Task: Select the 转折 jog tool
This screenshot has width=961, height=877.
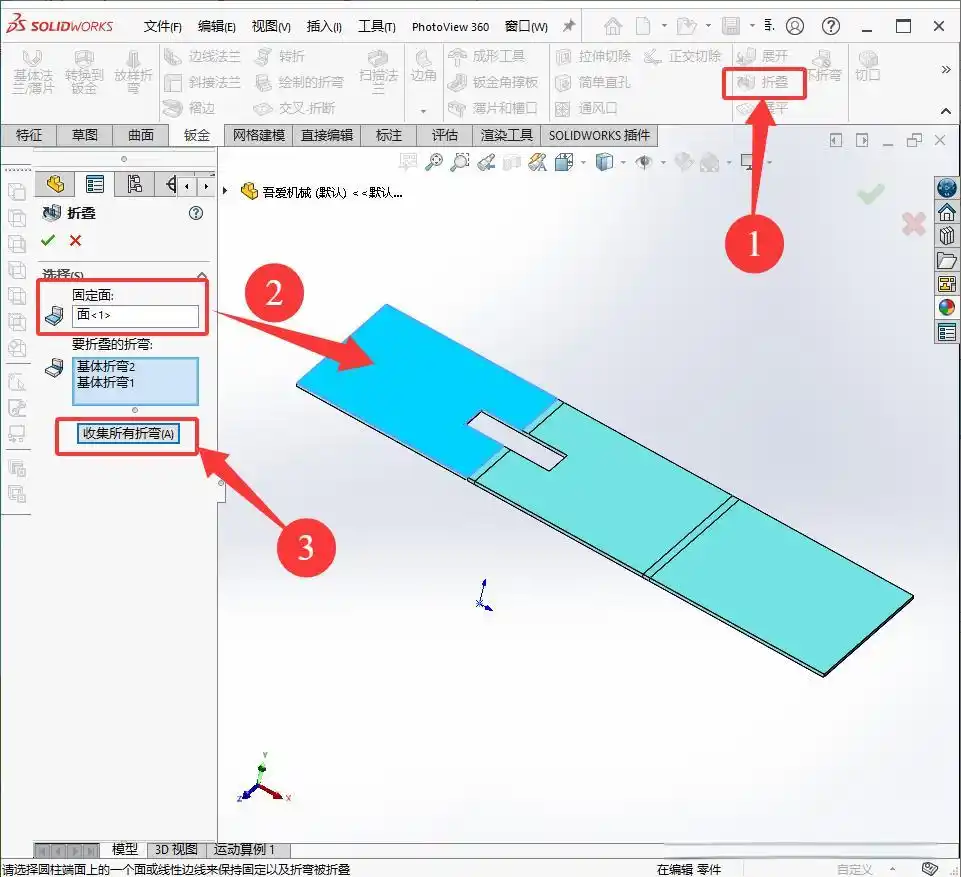Action: click(x=279, y=56)
